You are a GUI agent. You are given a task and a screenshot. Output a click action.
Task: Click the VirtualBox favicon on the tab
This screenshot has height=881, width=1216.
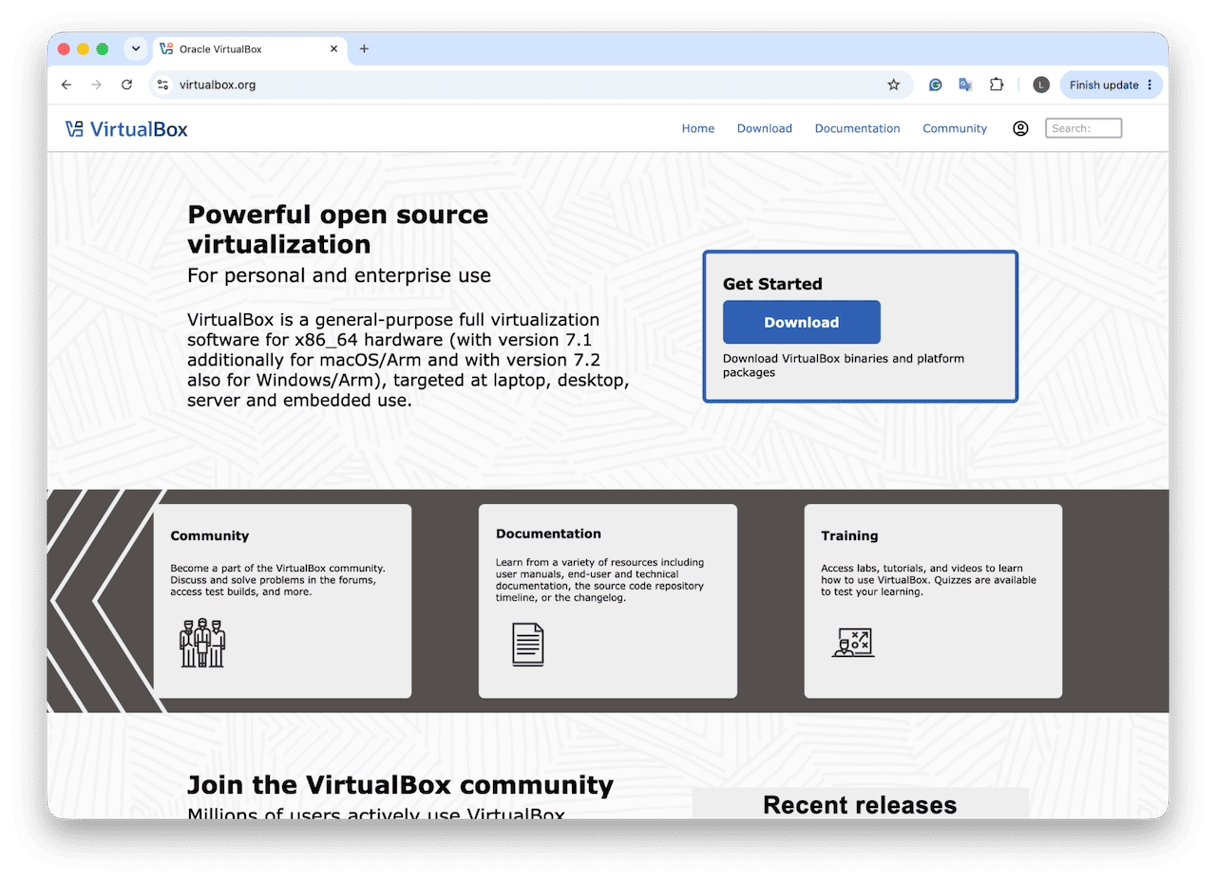click(166, 49)
